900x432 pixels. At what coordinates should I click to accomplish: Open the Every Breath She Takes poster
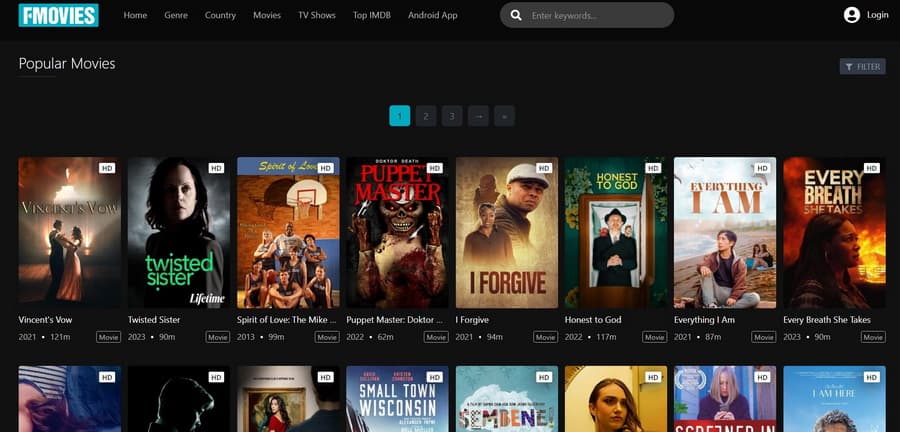click(835, 233)
